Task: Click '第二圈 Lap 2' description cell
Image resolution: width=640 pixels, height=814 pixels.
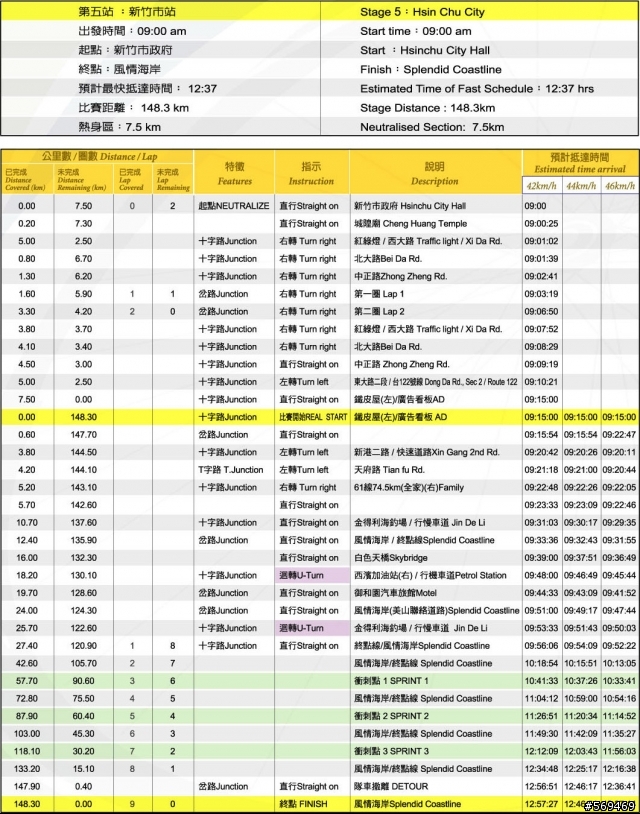Action: pyautogui.click(x=379, y=311)
